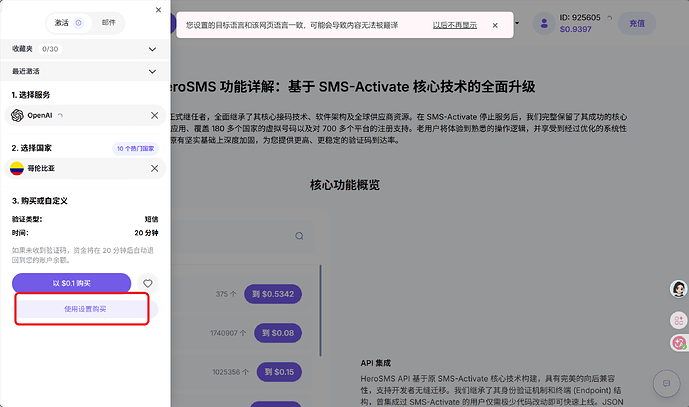The image size is (689, 407).
Task: Click the search magnifier icon
Action: (x=299, y=236)
